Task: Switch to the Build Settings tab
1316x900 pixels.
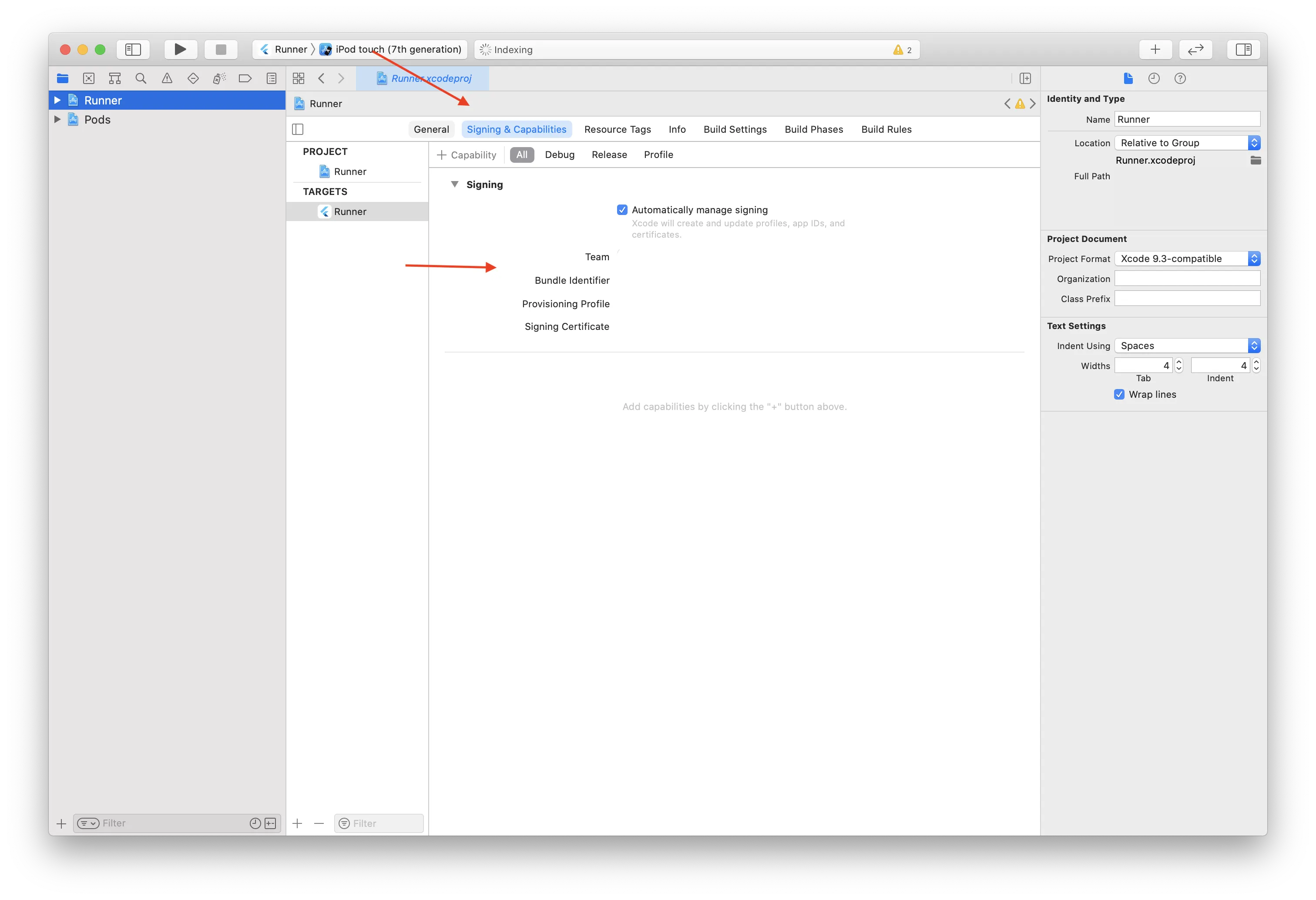Action: 735,129
